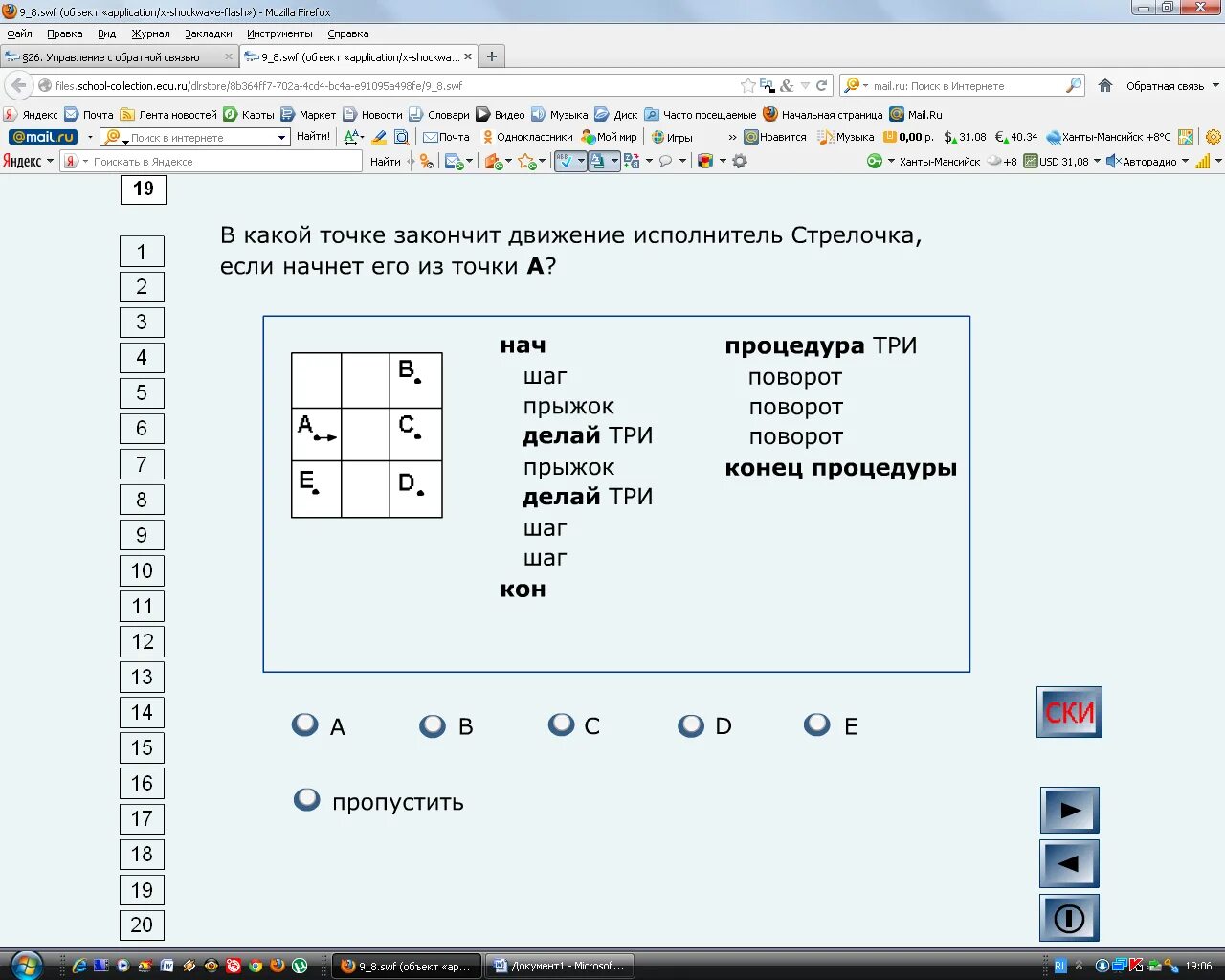Click the browser back arrow
The width and height of the screenshot is (1225, 980).
coord(19,85)
